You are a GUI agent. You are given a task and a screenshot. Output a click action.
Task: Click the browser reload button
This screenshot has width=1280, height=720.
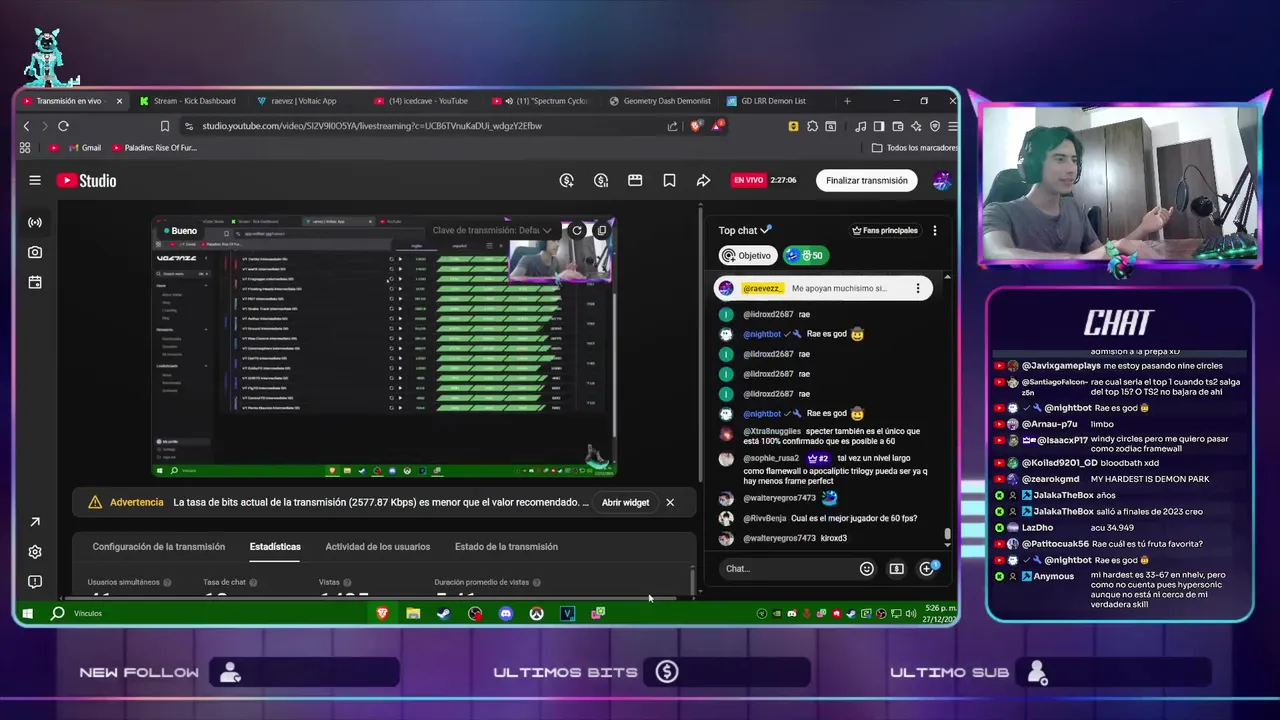63,126
